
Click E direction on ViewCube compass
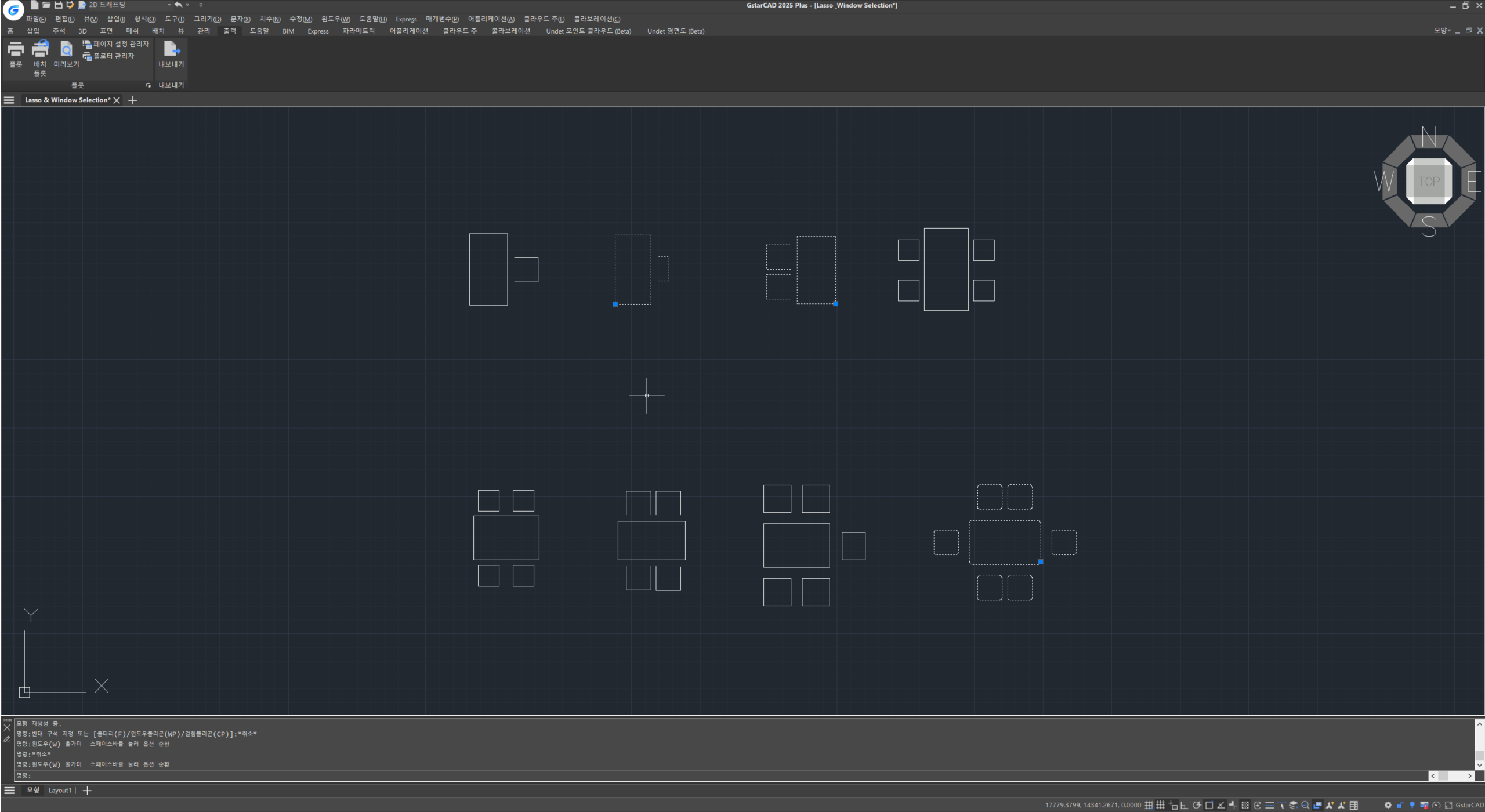pyautogui.click(x=1473, y=182)
